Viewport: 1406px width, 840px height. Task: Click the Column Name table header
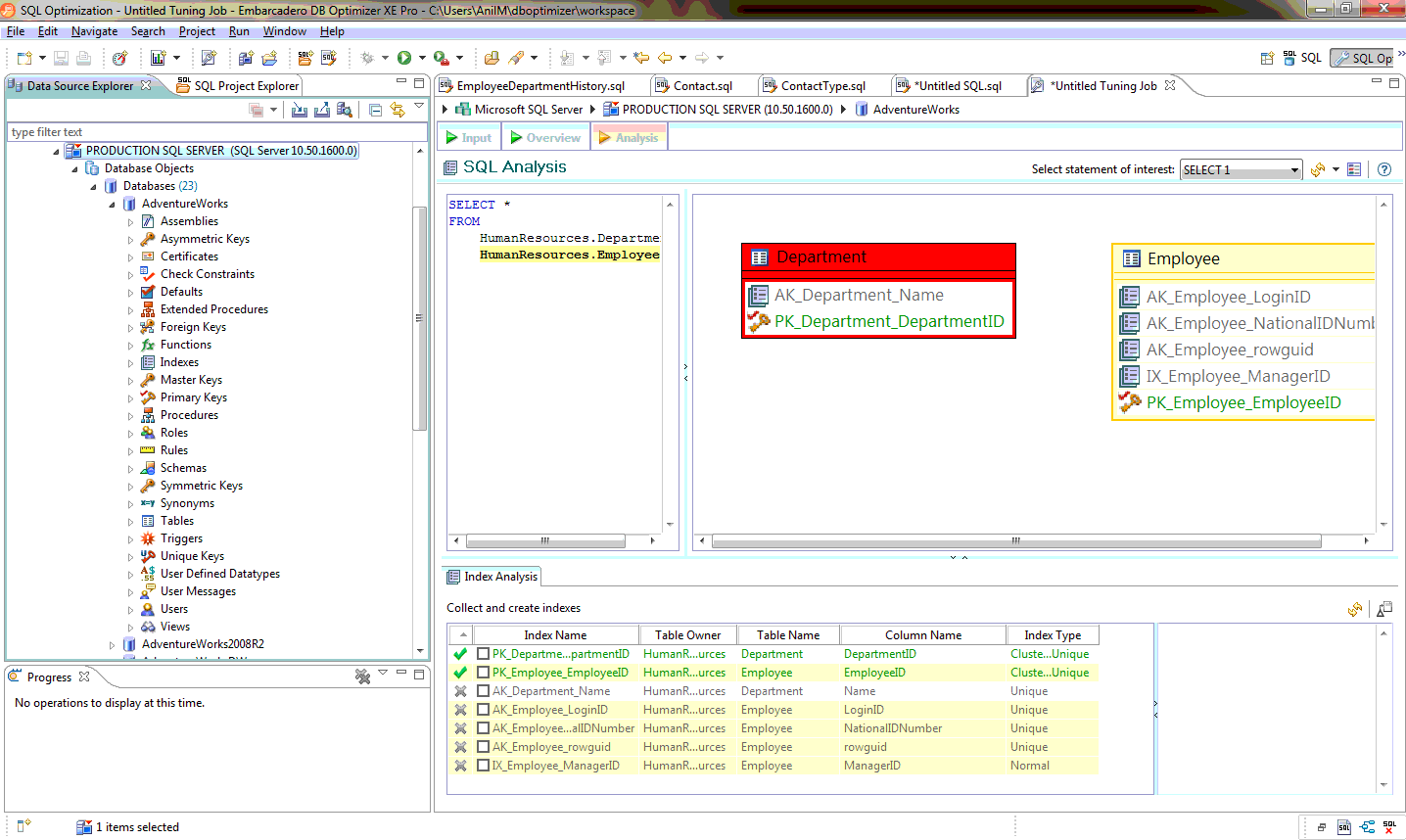(x=923, y=635)
